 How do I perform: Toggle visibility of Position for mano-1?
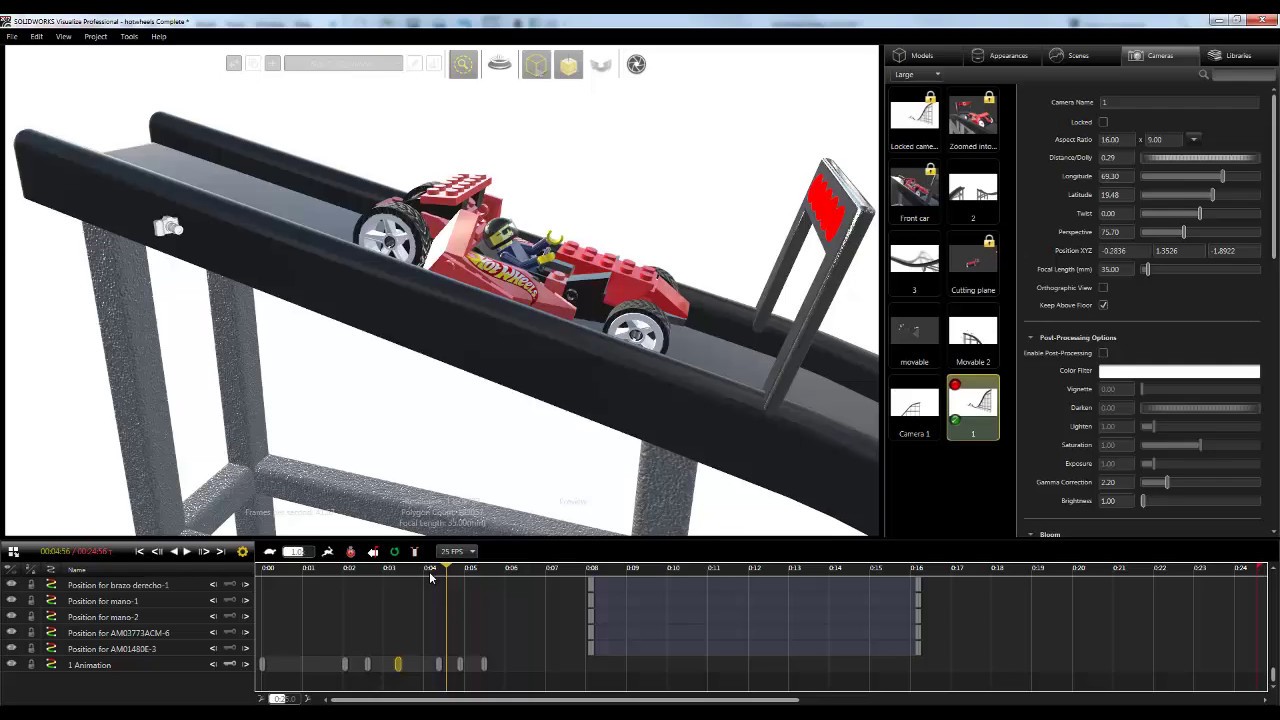coord(11,601)
